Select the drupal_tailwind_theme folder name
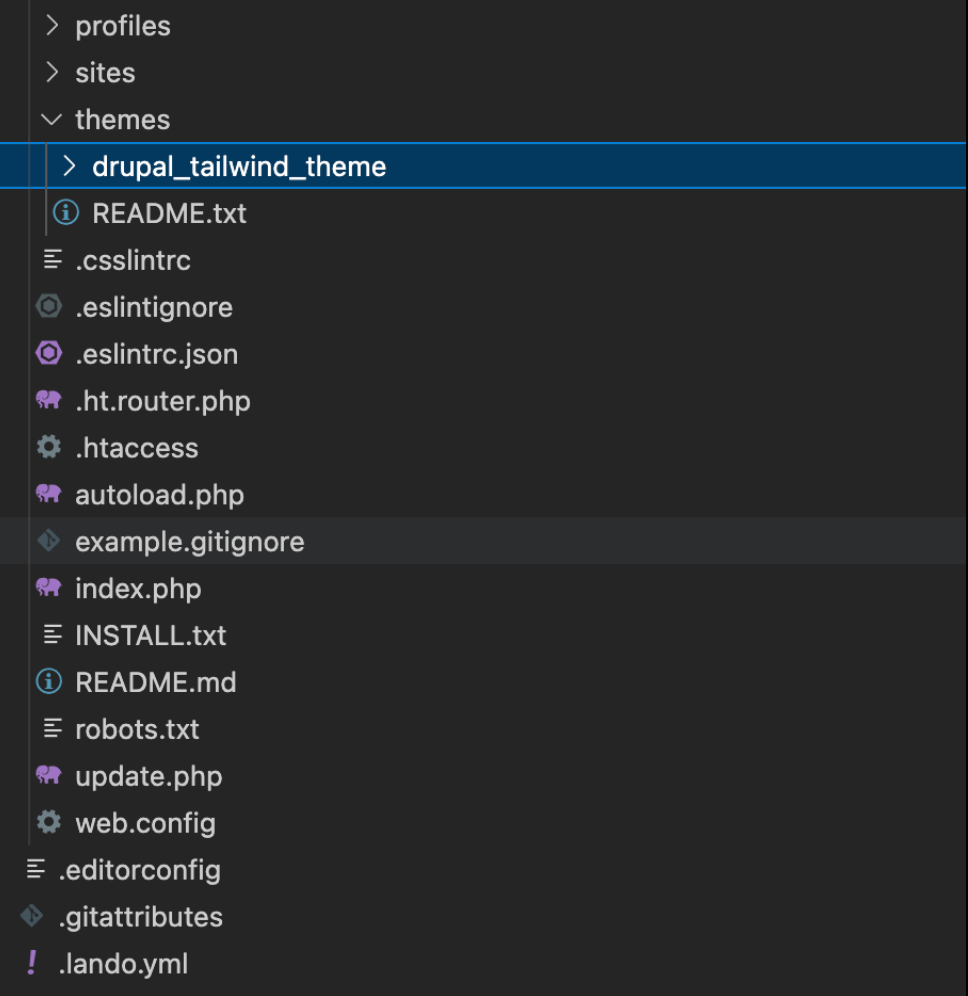This screenshot has width=968, height=996. 239,166
